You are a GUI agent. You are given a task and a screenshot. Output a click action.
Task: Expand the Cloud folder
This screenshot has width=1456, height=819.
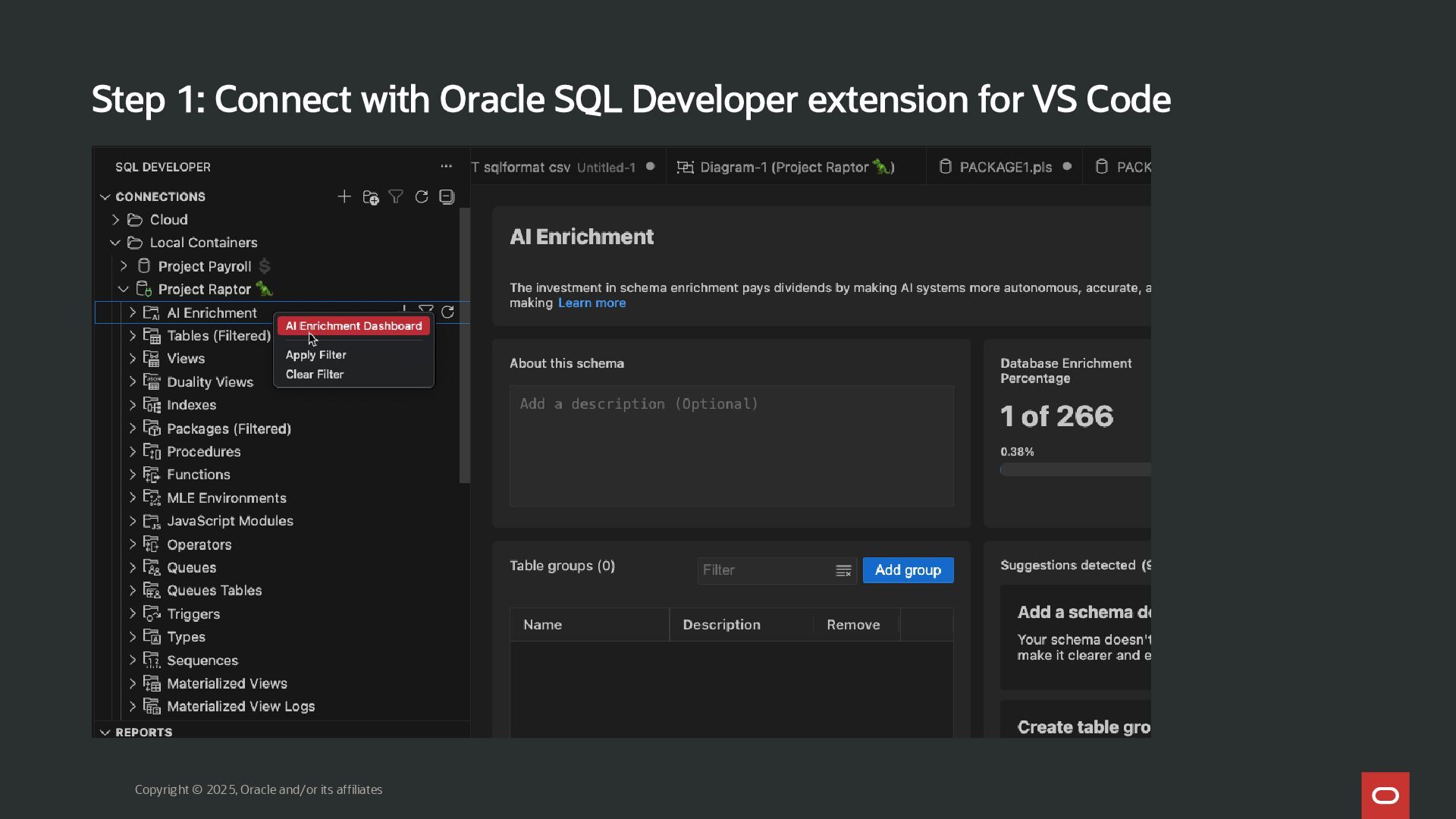click(x=116, y=220)
